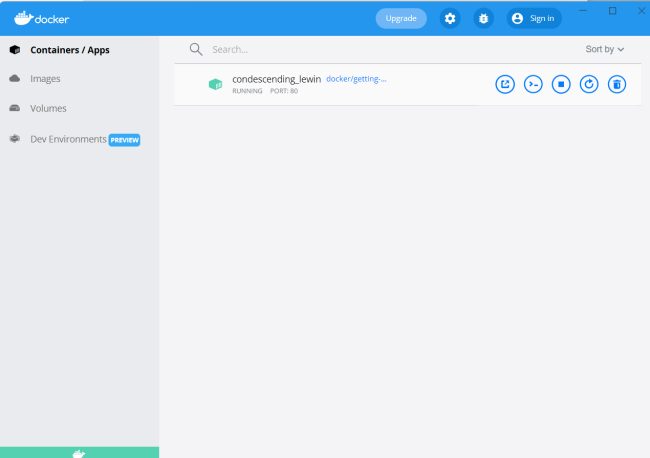Select Containers / Apps in sidebar

pyautogui.click(x=70, y=49)
